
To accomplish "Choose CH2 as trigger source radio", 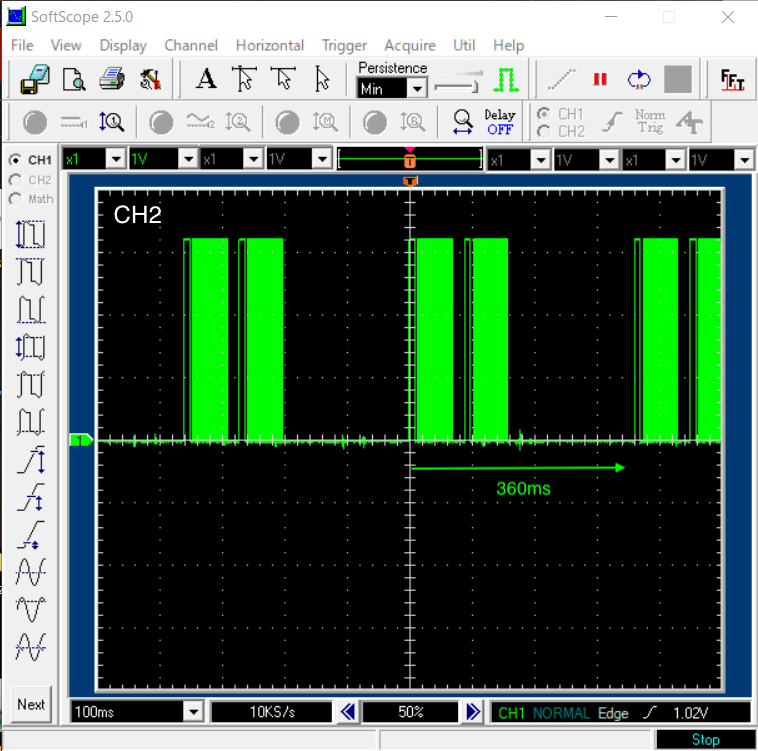I will tap(543, 131).
